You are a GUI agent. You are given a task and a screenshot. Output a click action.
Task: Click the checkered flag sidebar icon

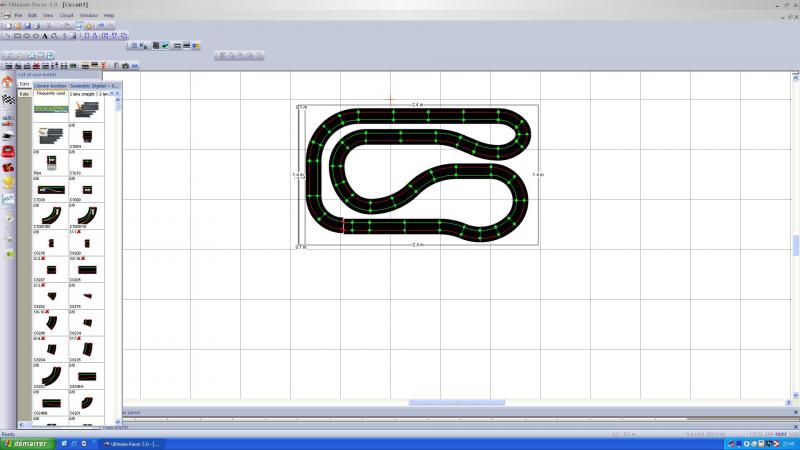pyautogui.click(x=8, y=99)
